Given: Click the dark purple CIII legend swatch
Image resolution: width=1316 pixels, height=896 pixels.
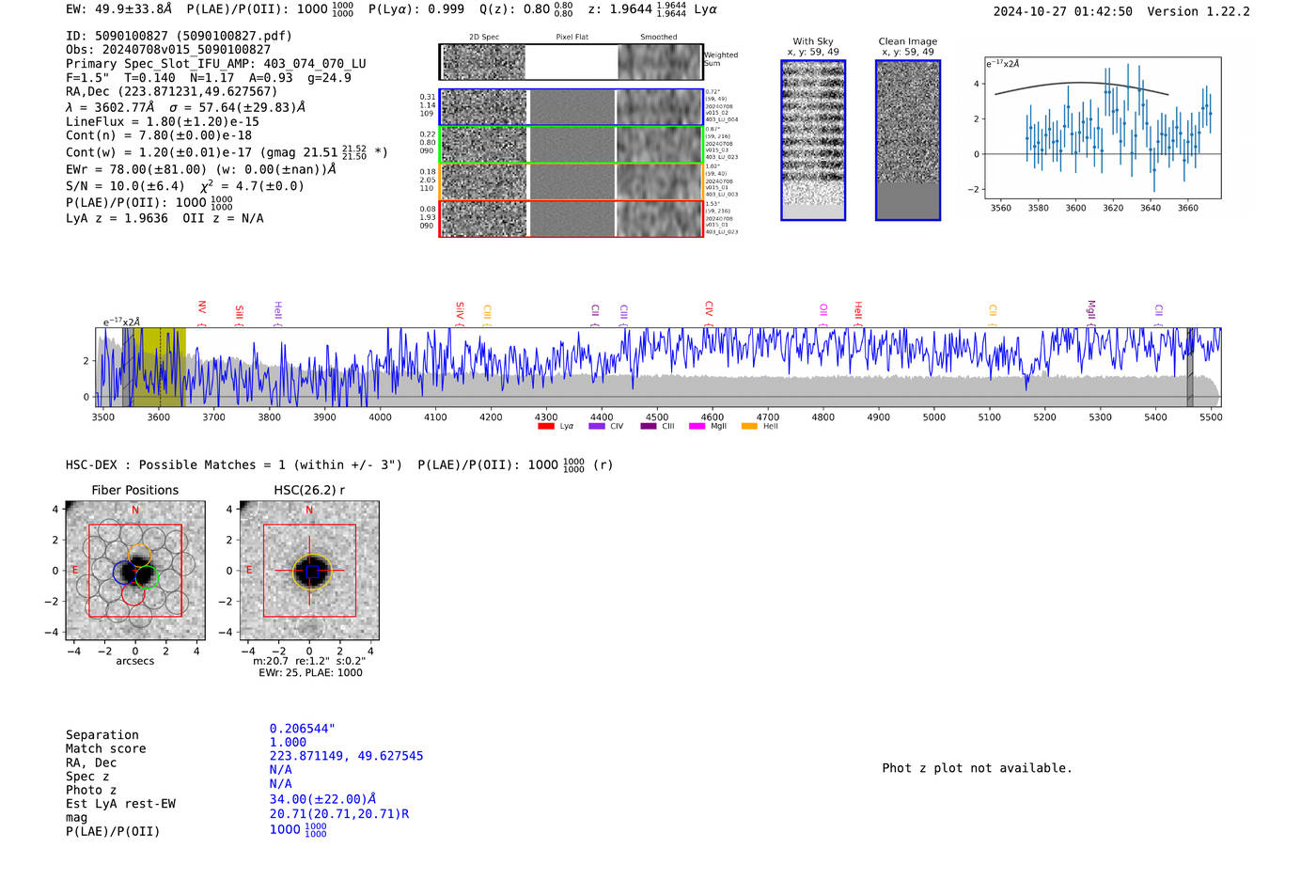Looking at the screenshot, I should pyautogui.click(x=649, y=426).
